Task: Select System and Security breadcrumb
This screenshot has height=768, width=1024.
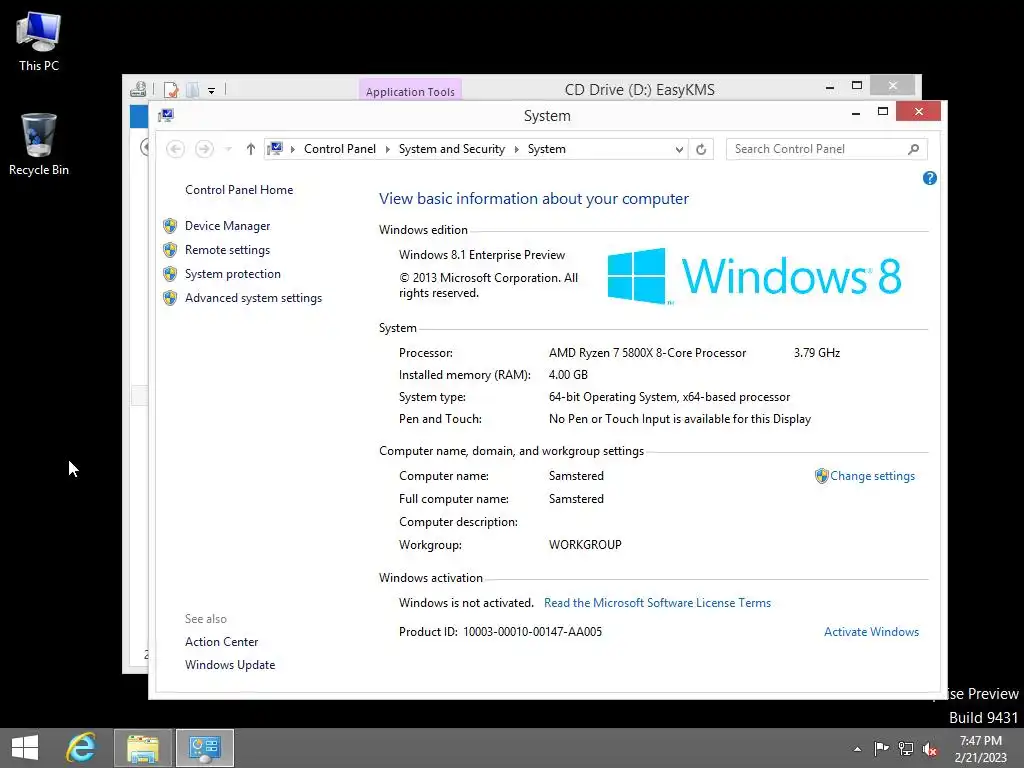Action: click(452, 149)
